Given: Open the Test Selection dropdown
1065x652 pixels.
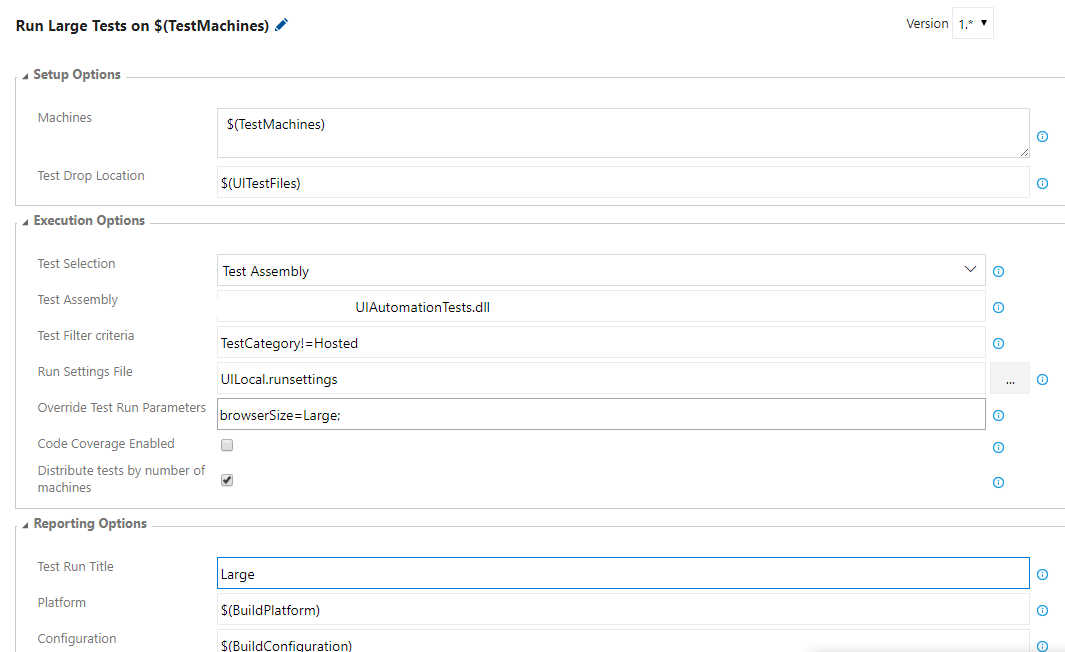Looking at the screenshot, I should (x=969, y=269).
